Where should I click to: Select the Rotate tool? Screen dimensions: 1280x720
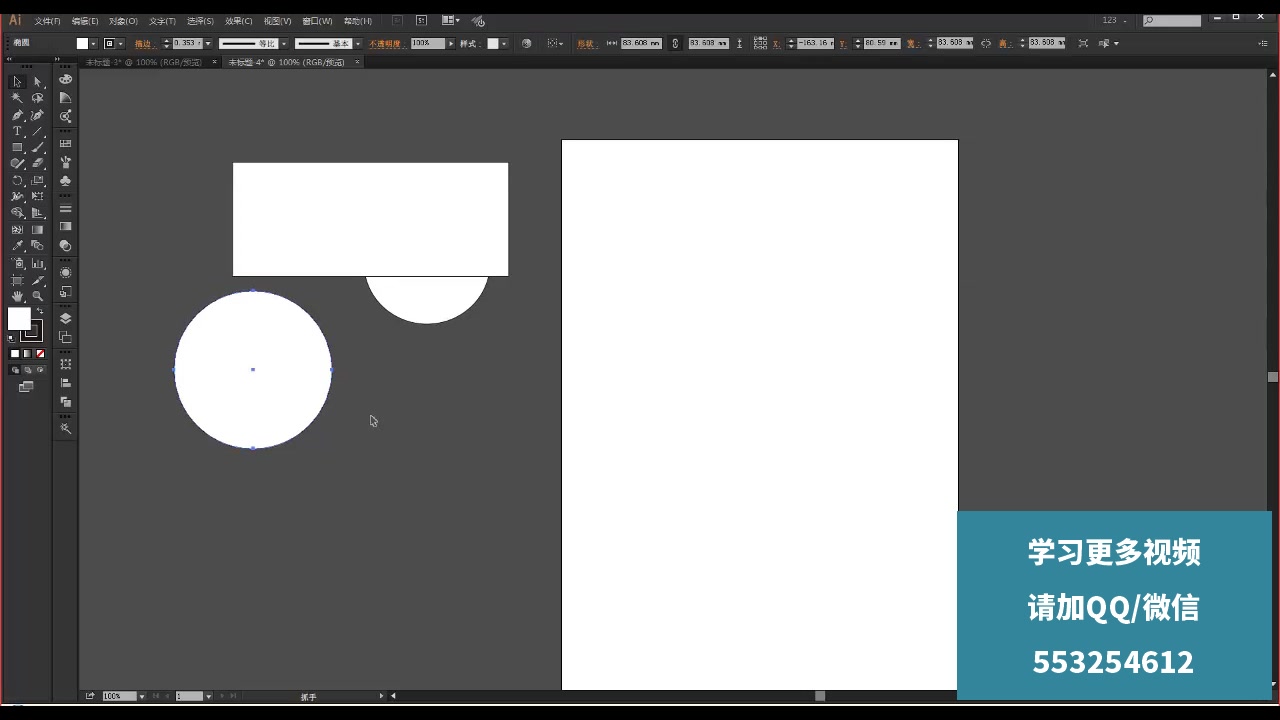coord(17,180)
